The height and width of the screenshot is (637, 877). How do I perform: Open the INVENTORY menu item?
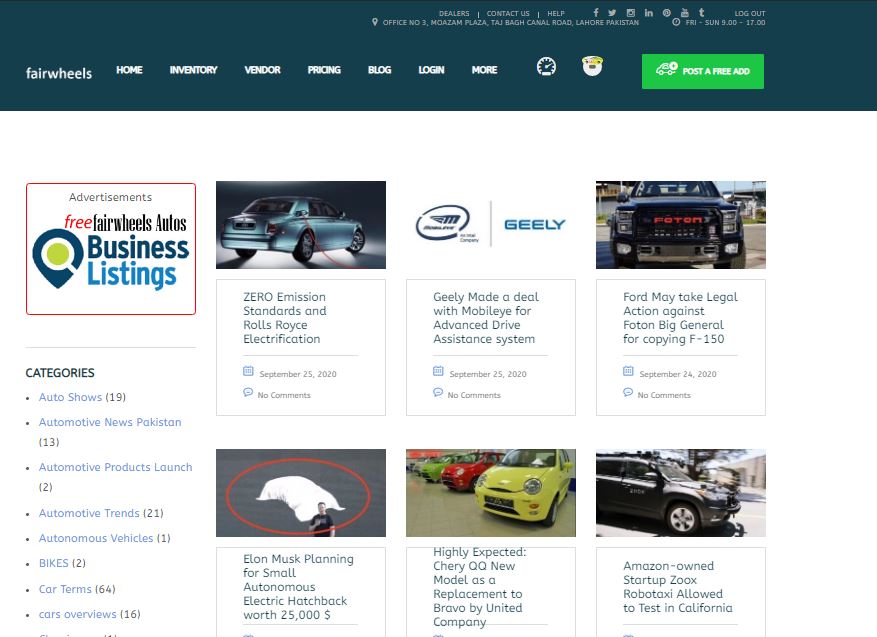[x=194, y=70]
